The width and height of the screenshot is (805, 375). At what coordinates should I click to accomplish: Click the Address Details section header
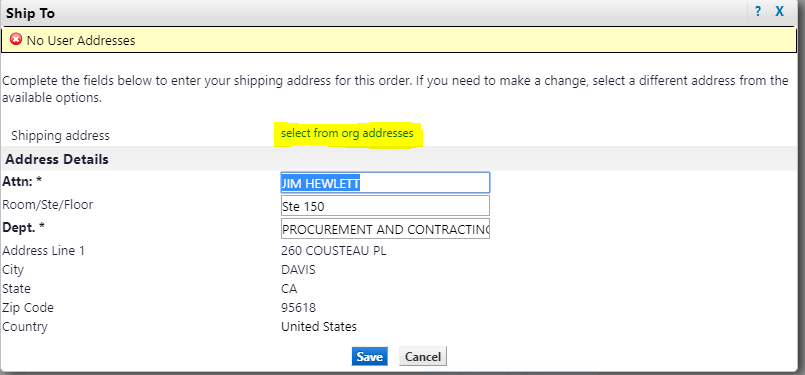pyautogui.click(x=57, y=159)
